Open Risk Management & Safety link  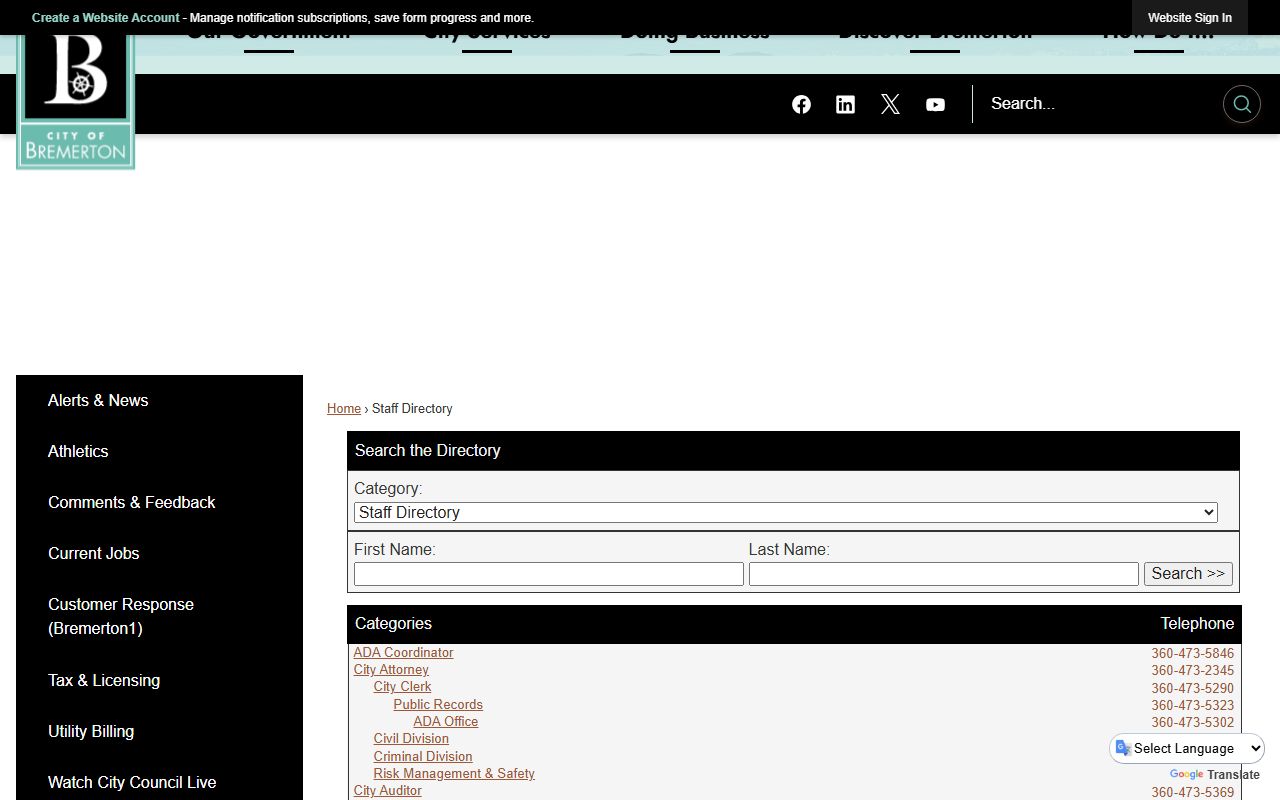(454, 774)
